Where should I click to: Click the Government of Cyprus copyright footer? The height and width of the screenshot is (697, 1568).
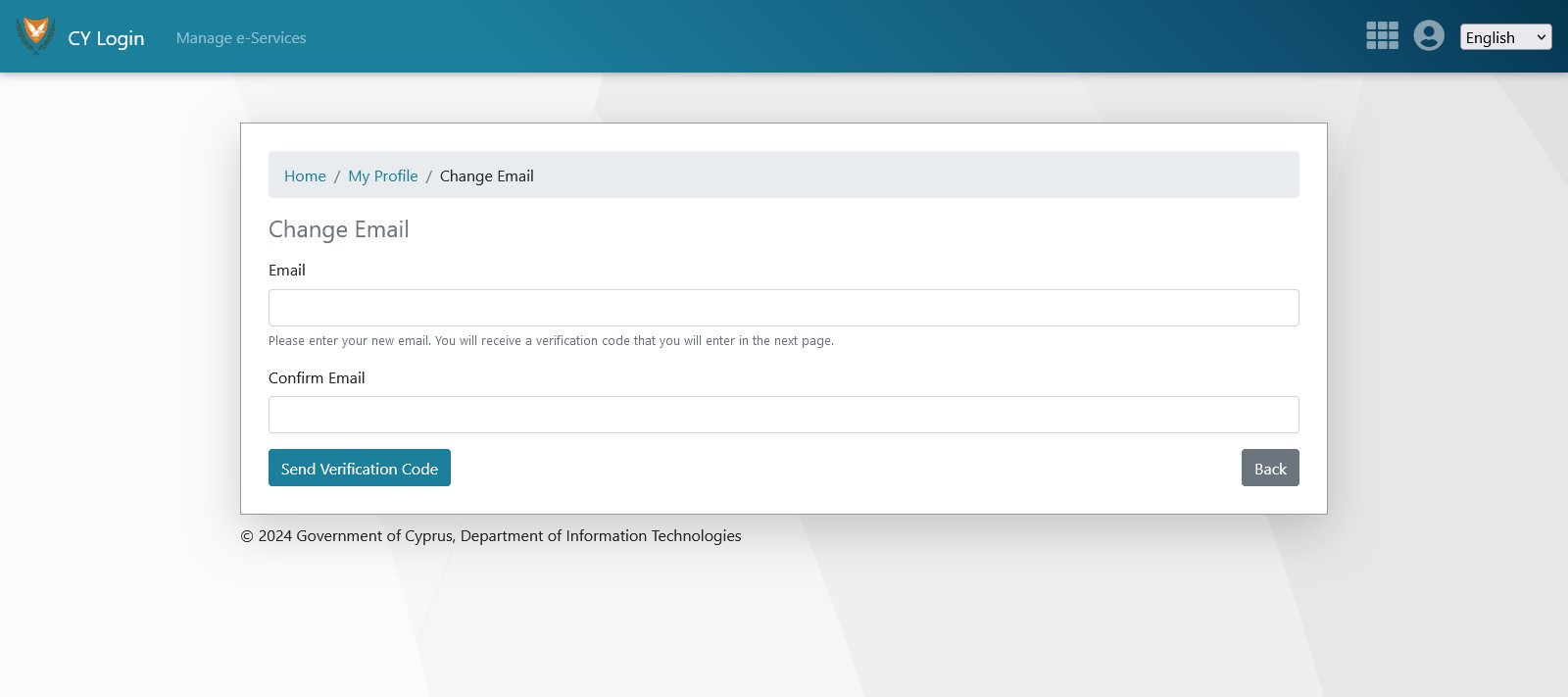click(x=491, y=536)
